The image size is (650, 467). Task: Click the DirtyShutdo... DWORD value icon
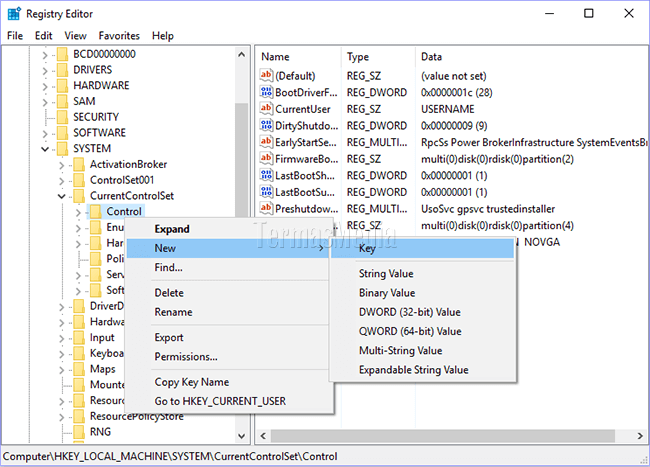pyautogui.click(x=266, y=125)
